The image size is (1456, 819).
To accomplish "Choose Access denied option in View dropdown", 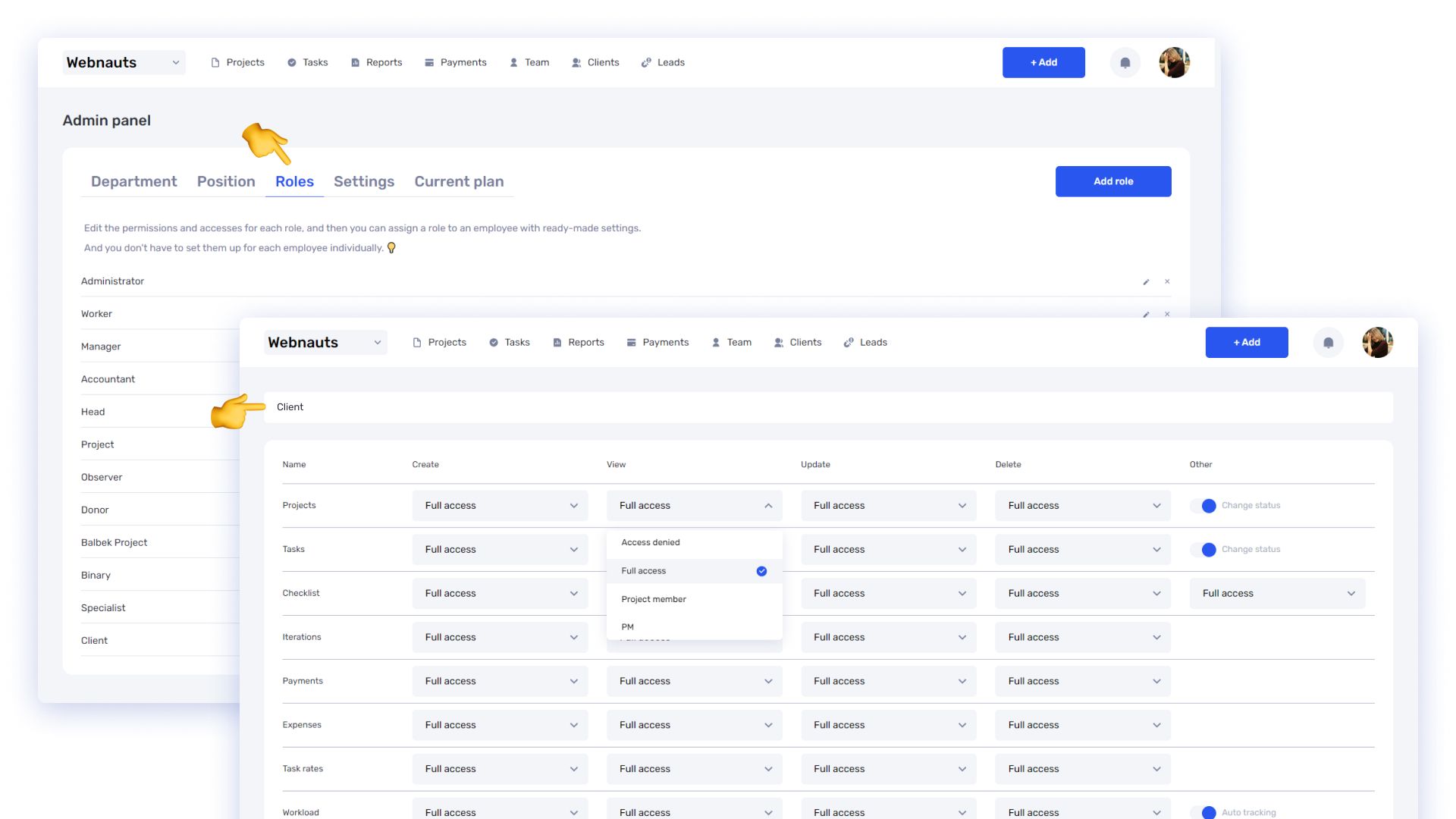I will (x=694, y=543).
